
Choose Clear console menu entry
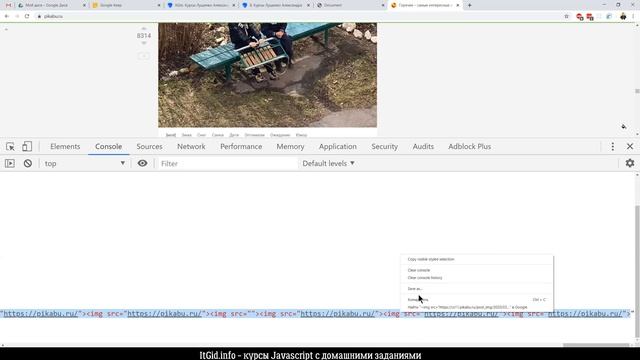tap(477, 270)
